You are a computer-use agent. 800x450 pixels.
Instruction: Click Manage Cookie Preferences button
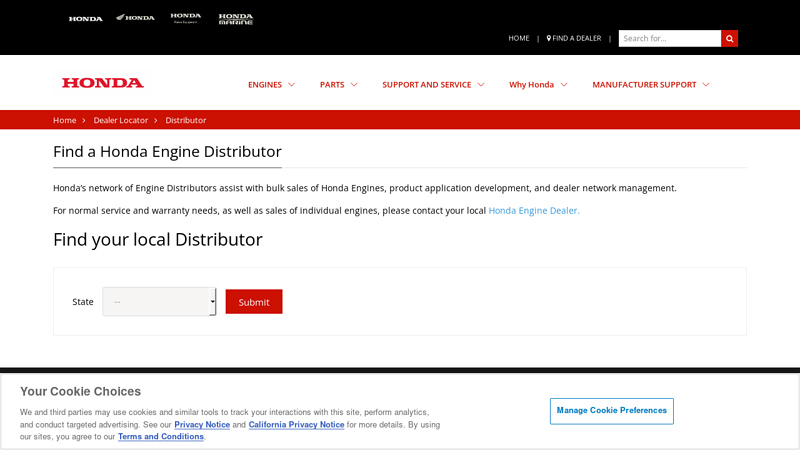pos(611,411)
